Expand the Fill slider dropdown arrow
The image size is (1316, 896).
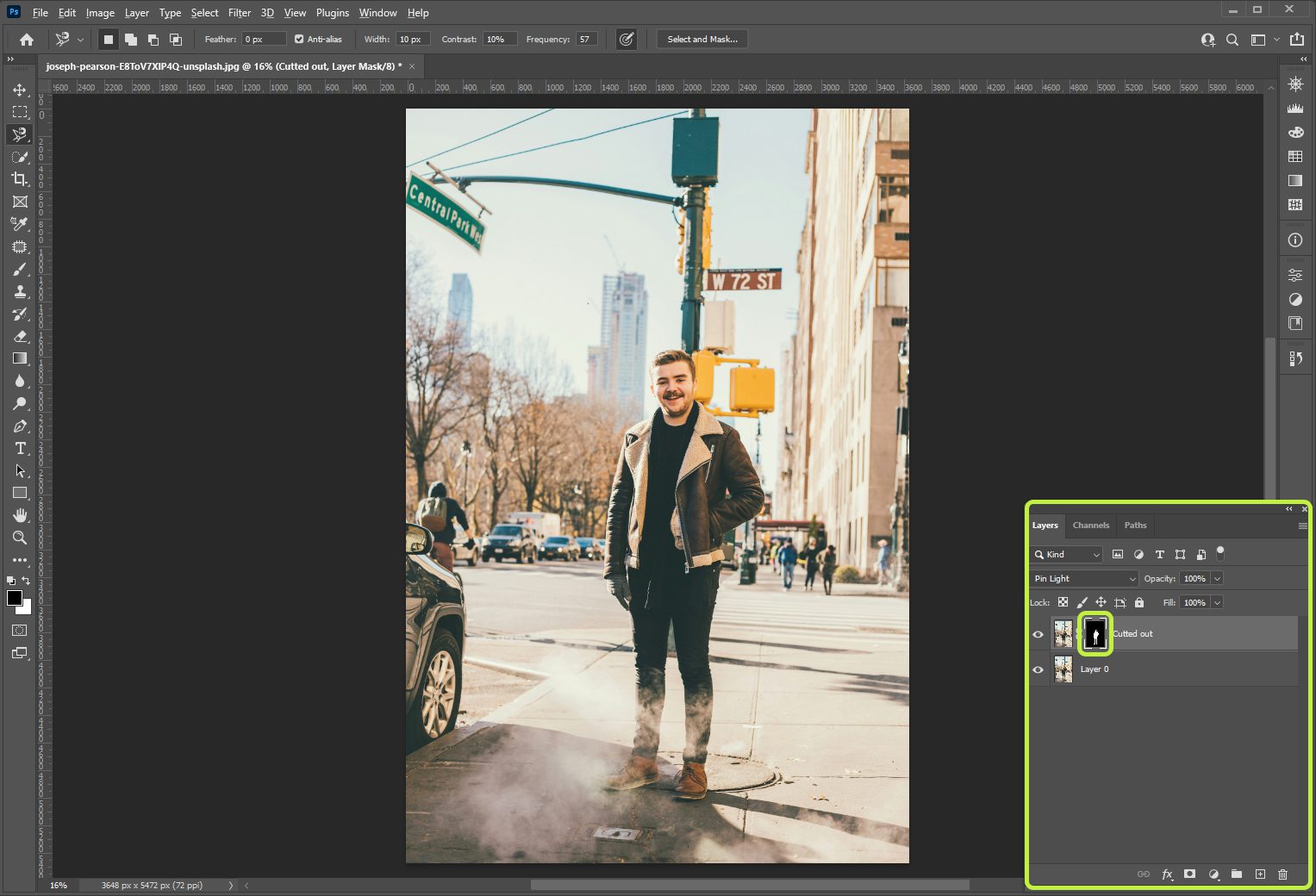coord(1218,602)
